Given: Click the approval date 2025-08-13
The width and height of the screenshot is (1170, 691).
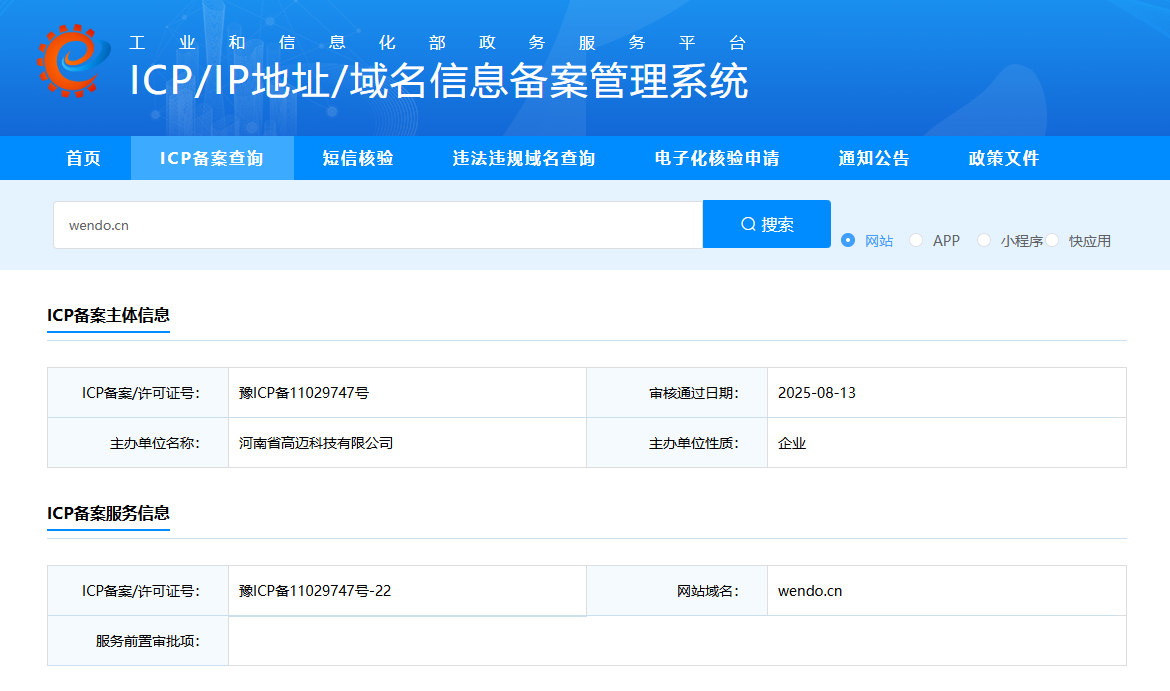Looking at the screenshot, I should 816,393.
